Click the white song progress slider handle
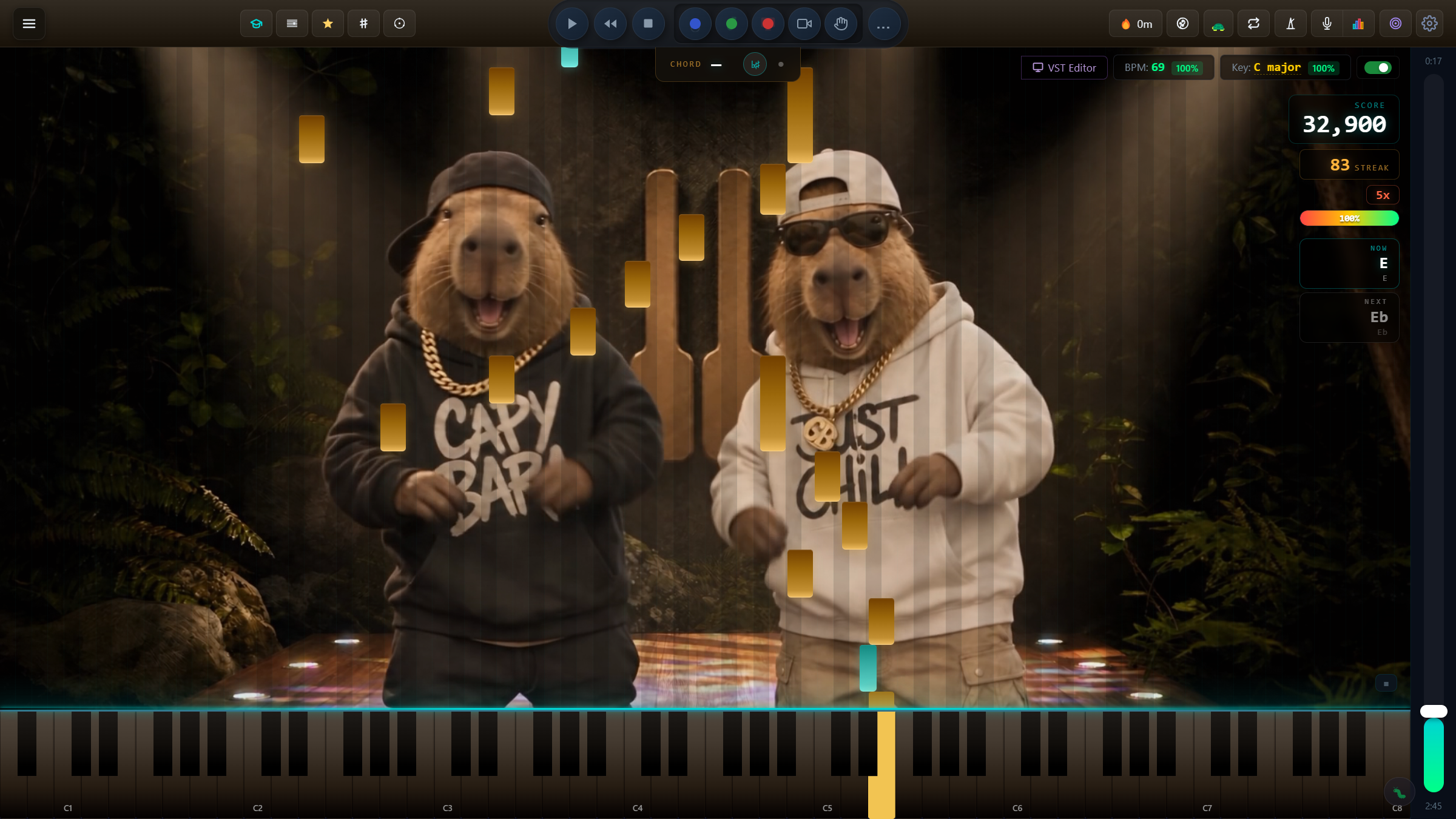This screenshot has height=819, width=1456. 1434,711
